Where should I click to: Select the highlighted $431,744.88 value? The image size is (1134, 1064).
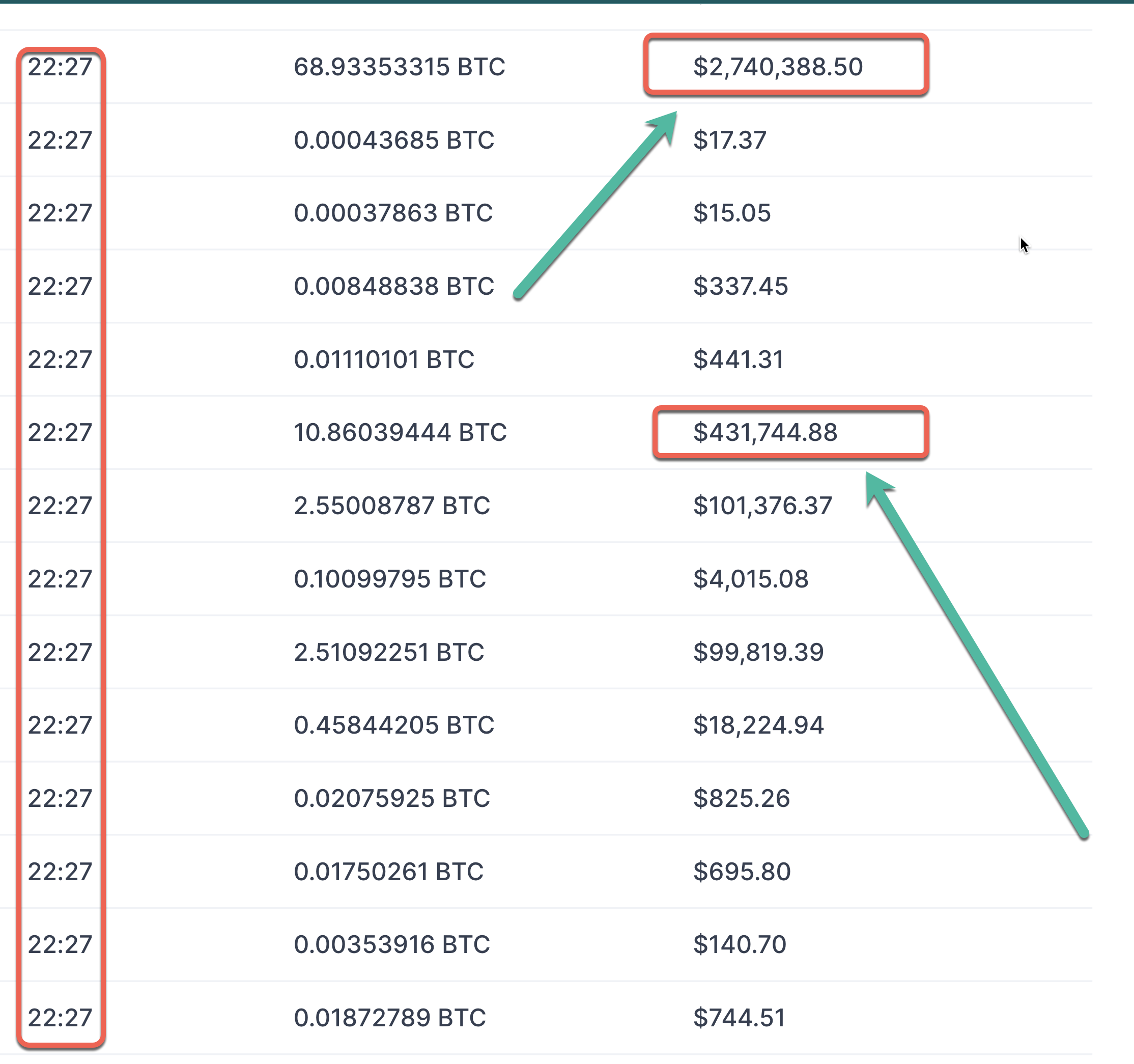[x=765, y=432]
